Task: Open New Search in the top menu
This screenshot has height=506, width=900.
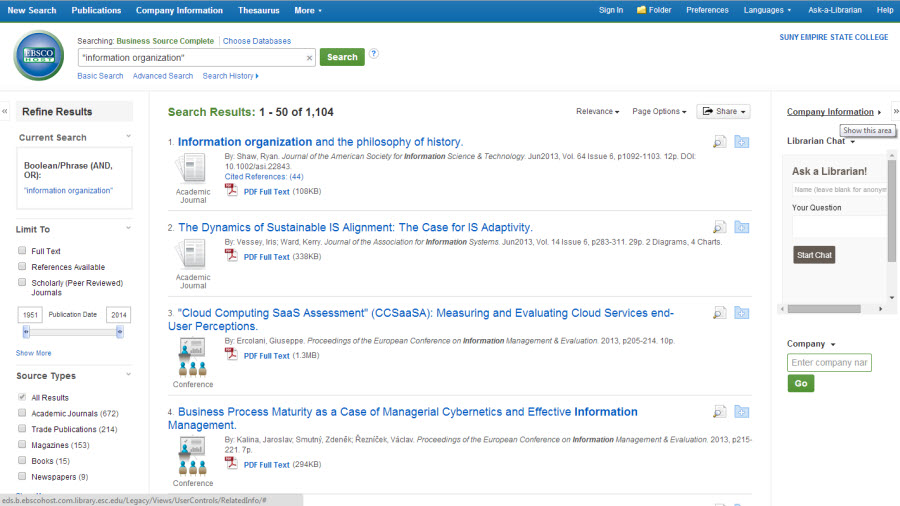Action: point(32,10)
